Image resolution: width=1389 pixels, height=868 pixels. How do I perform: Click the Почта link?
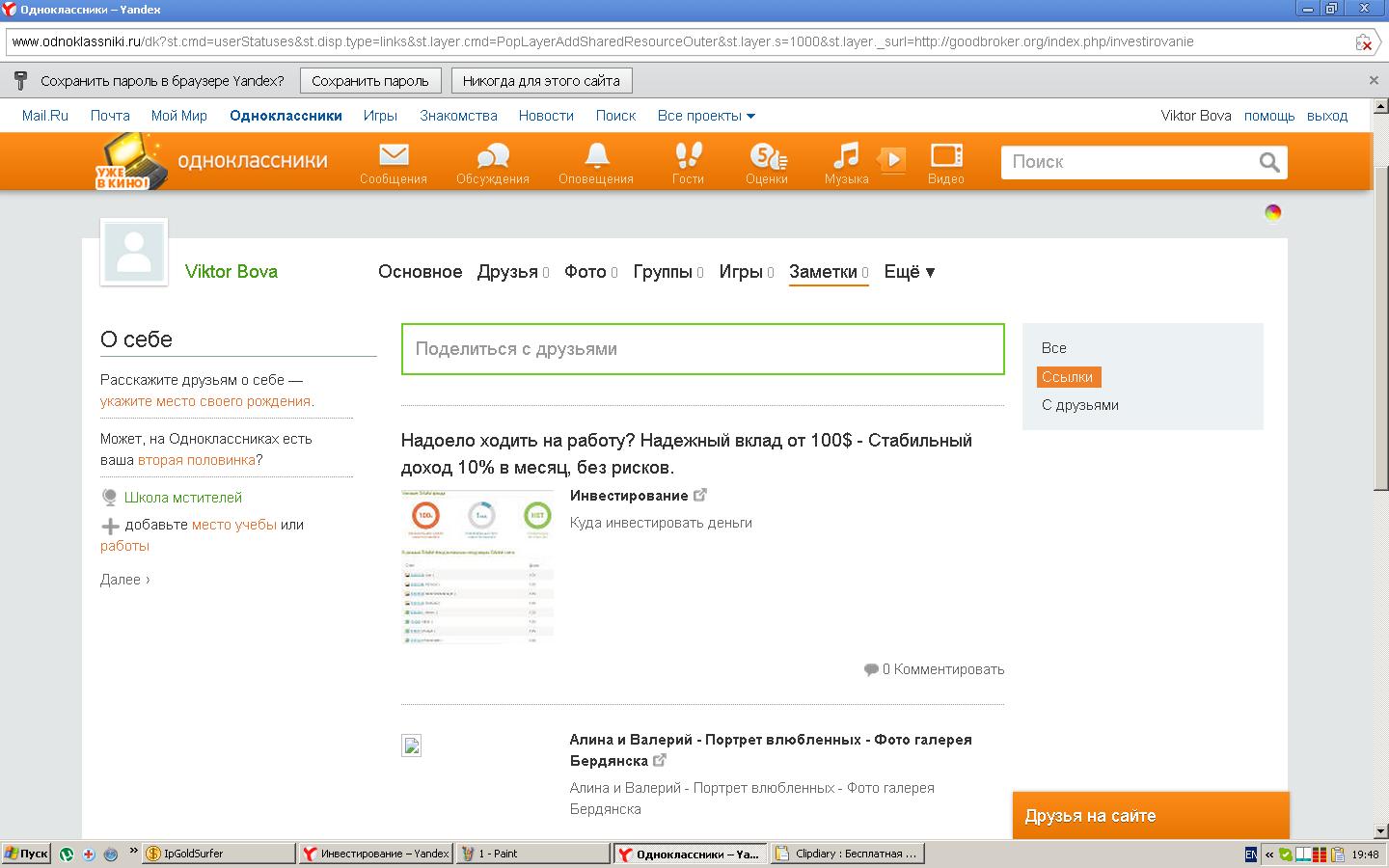(x=110, y=116)
